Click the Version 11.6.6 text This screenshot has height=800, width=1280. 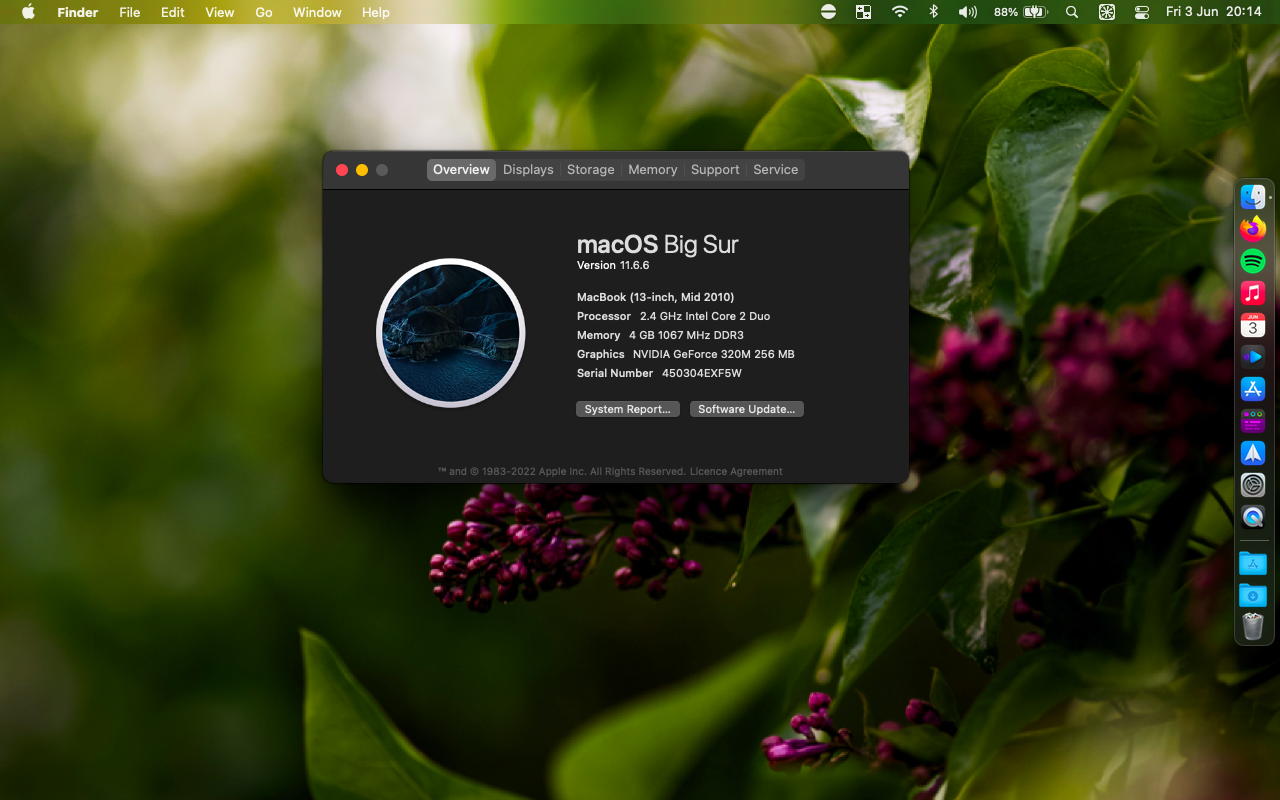(x=613, y=266)
